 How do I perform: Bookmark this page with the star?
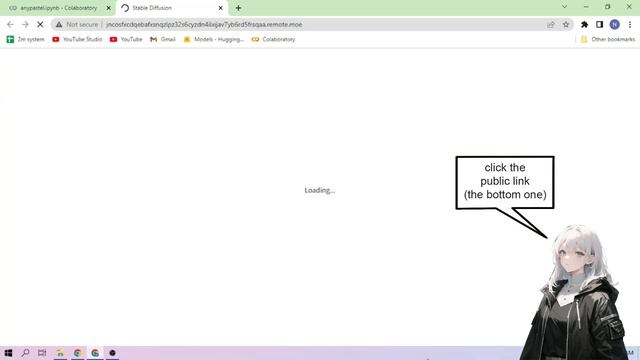point(566,24)
